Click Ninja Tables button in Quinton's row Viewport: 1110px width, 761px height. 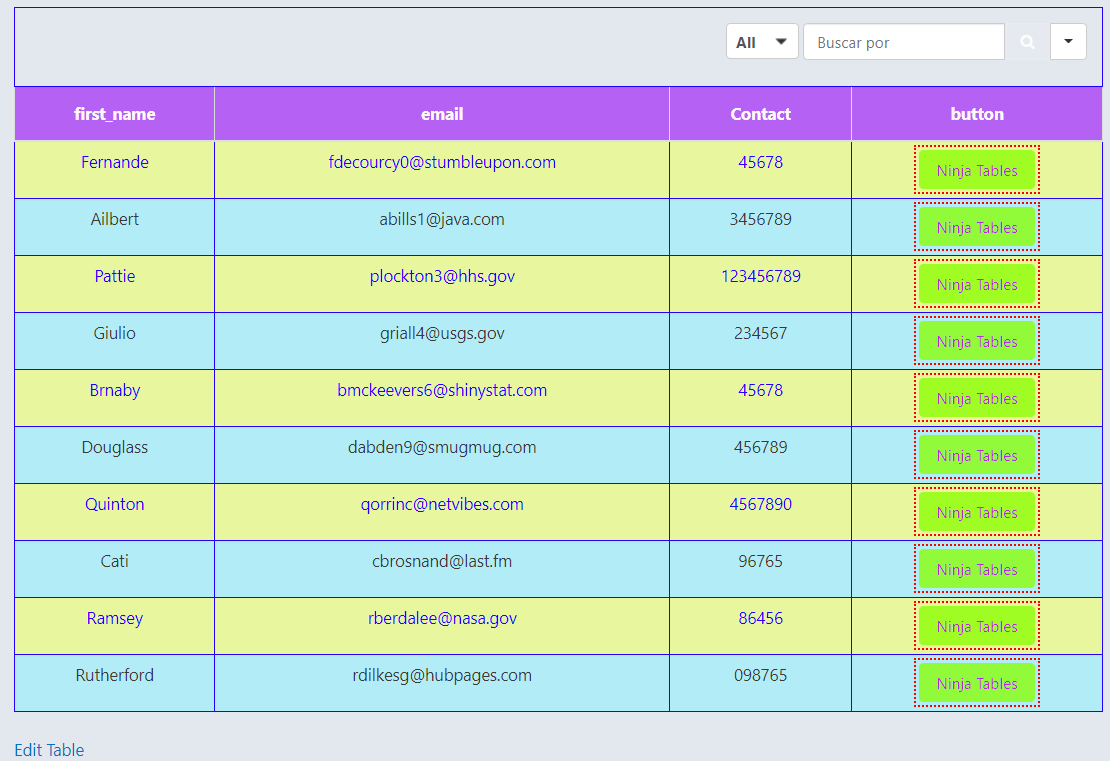[977, 512]
